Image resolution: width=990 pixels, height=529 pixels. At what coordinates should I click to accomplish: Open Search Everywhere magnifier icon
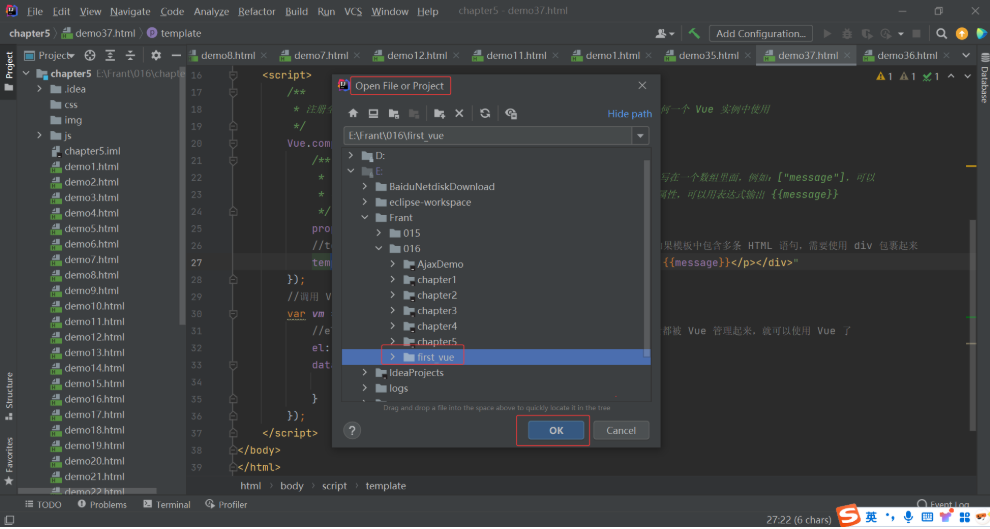tap(941, 33)
